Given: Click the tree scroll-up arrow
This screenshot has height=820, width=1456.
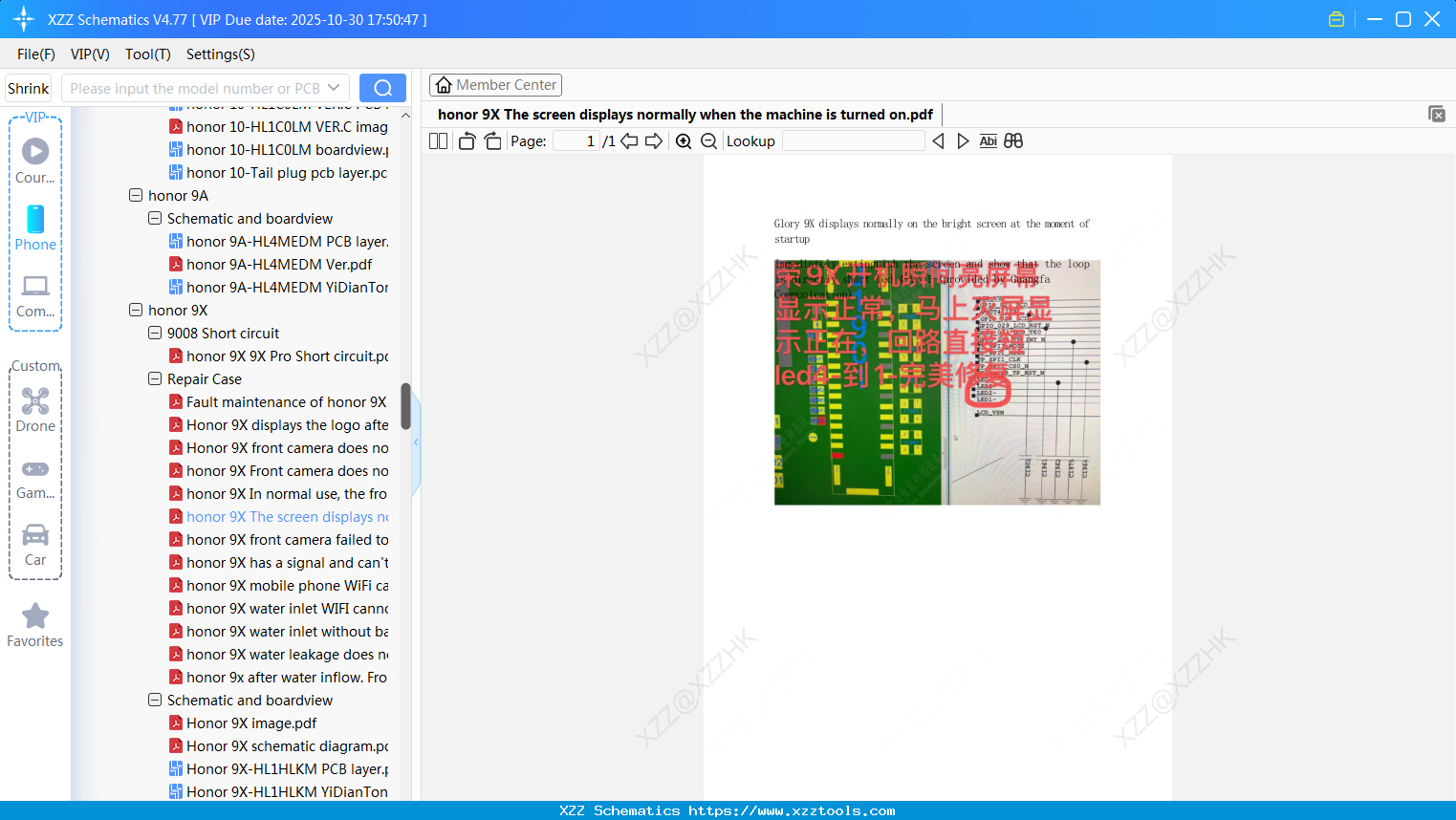Looking at the screenshot, I should coord(405,116).
